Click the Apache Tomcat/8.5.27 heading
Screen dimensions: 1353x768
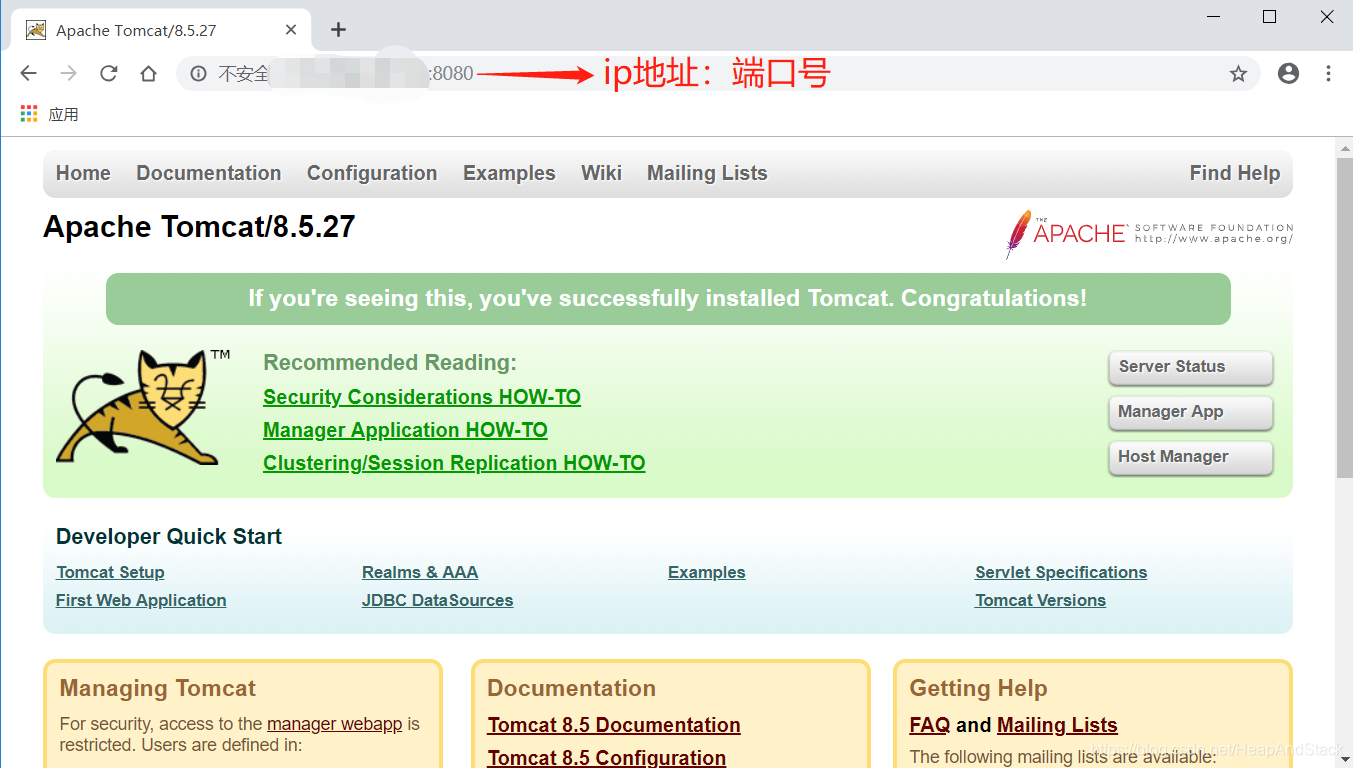[199, 227]
